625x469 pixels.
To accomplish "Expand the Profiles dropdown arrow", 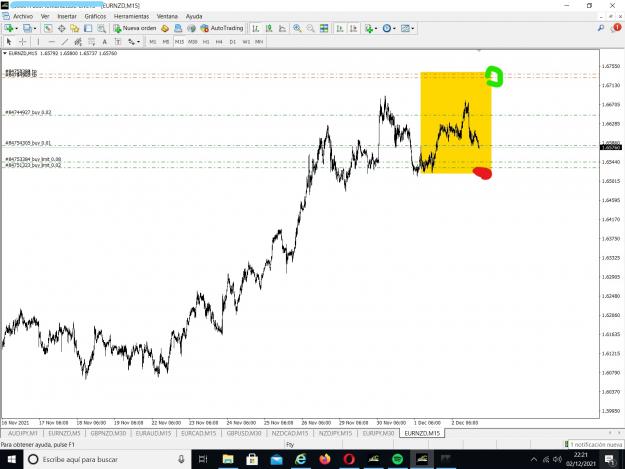I will 35,28.
